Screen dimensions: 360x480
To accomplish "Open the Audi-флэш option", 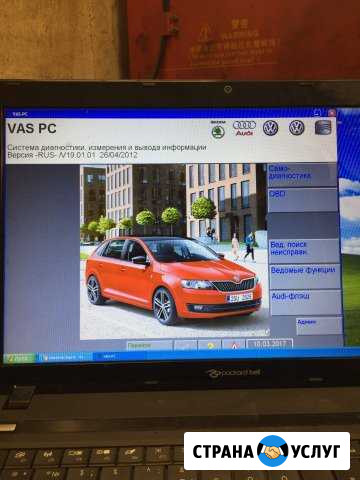I will [306, 303].
